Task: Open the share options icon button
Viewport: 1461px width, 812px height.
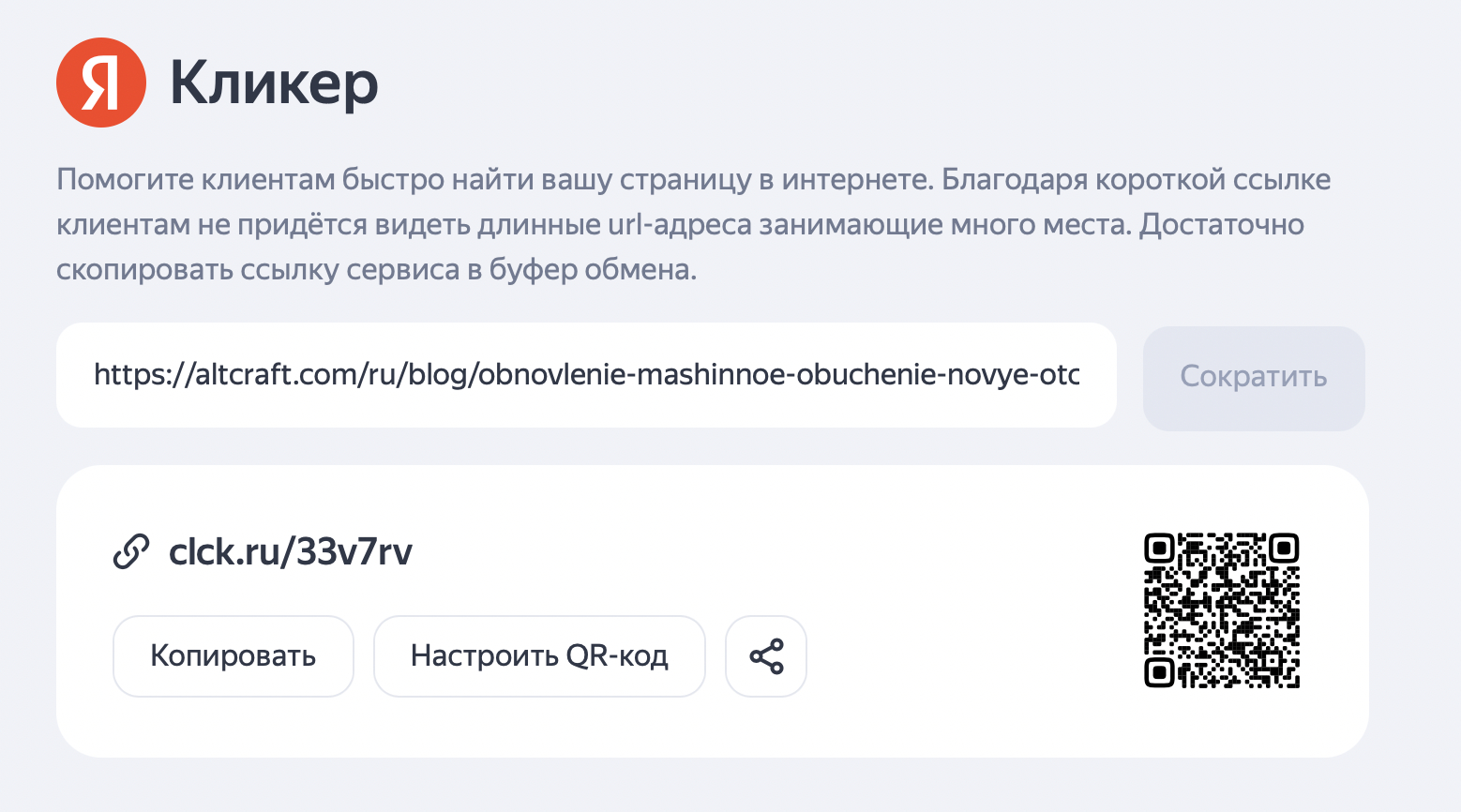Action: 766,656
